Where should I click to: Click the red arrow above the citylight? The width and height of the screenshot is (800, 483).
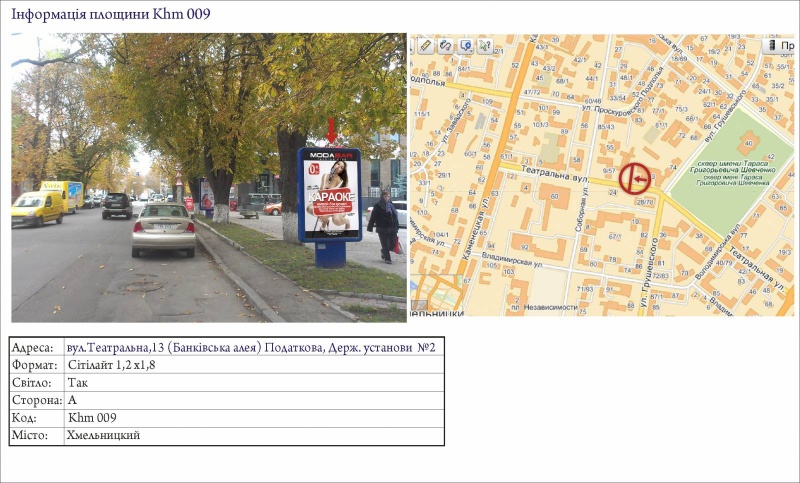(332, 131)
